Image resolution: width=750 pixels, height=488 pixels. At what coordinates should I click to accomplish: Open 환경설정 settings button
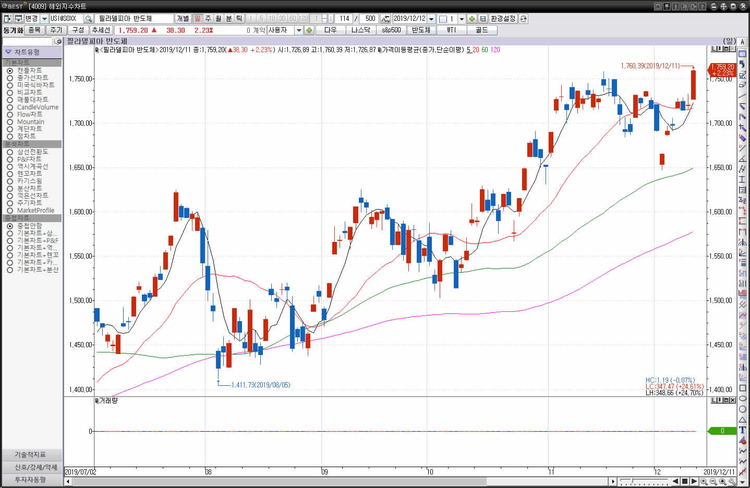point(503,19)
